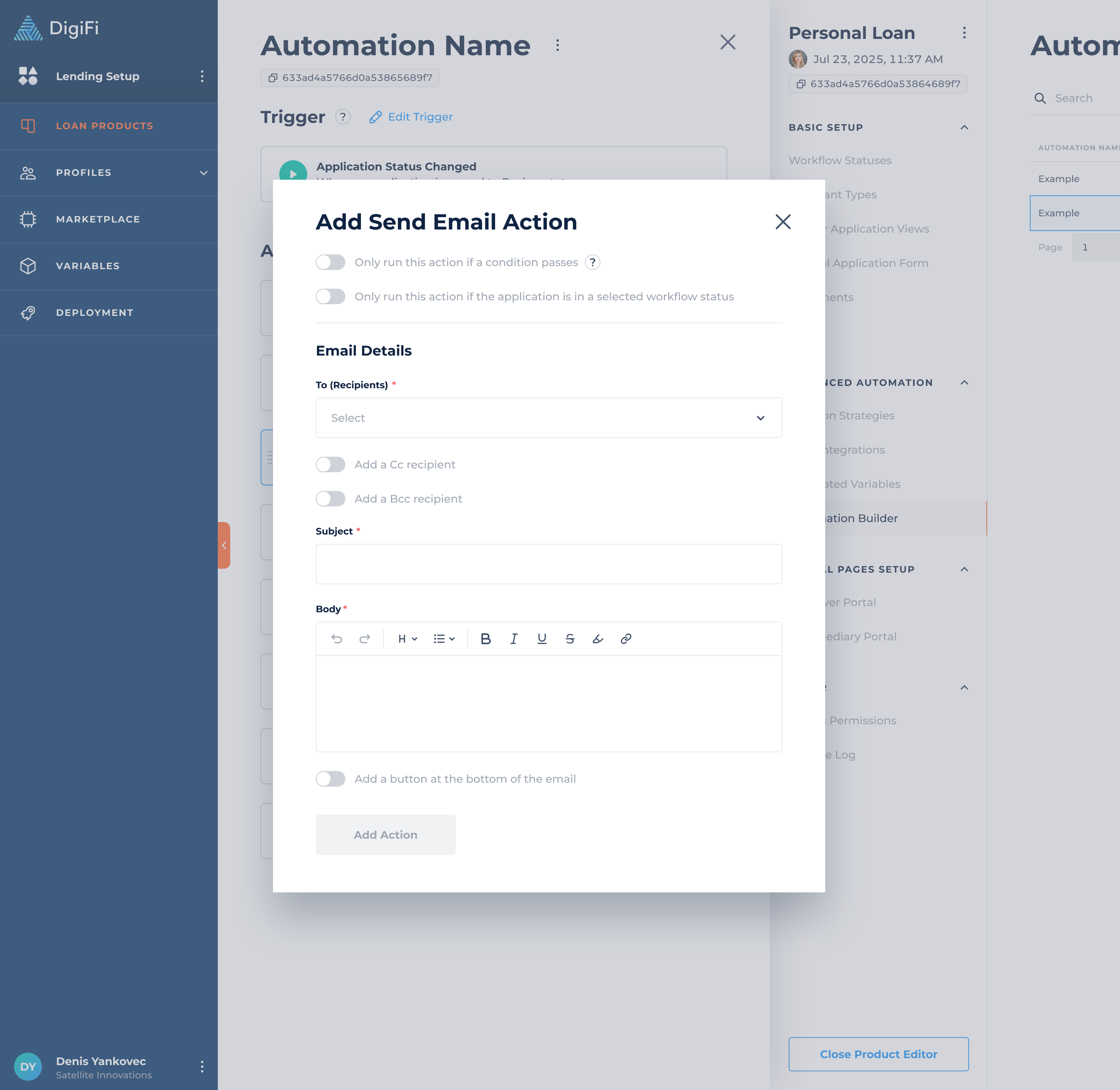
Task: Select the text highlight tool
Action: [x=597, y=639]
